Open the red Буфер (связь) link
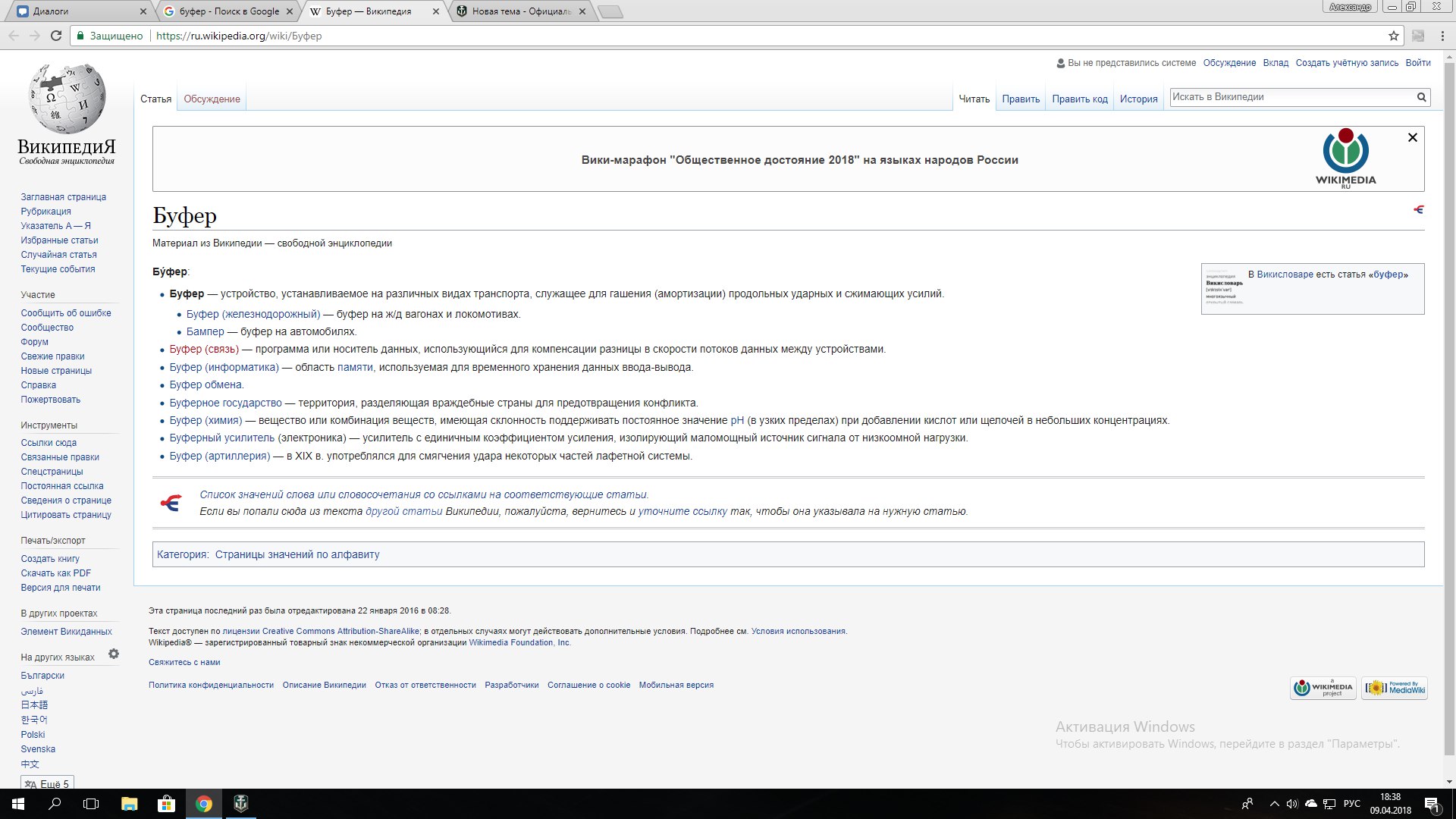Image resolution: width=1456 pixels, height=819 pixels. coord(204,350)
